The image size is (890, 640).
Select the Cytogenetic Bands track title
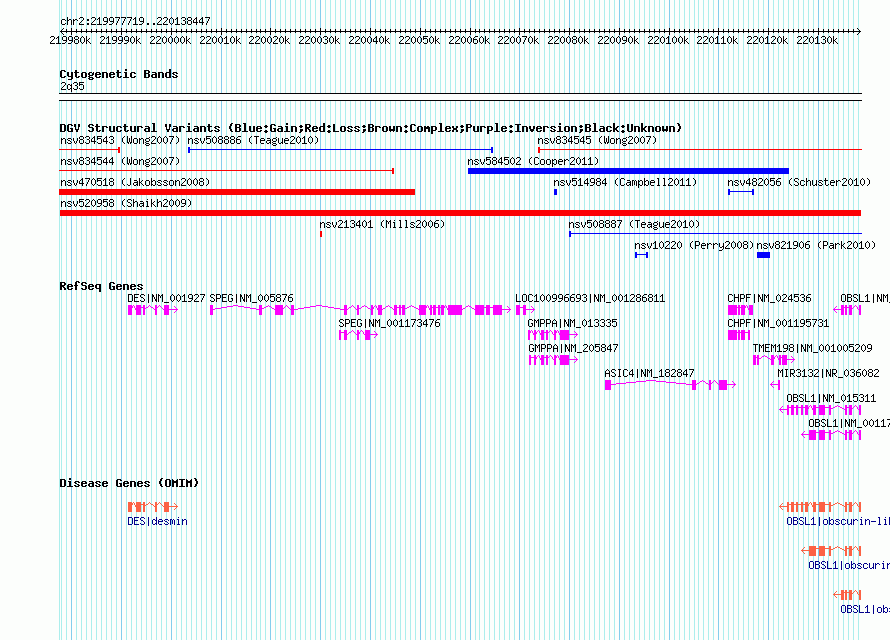click(x=119, y=74)
